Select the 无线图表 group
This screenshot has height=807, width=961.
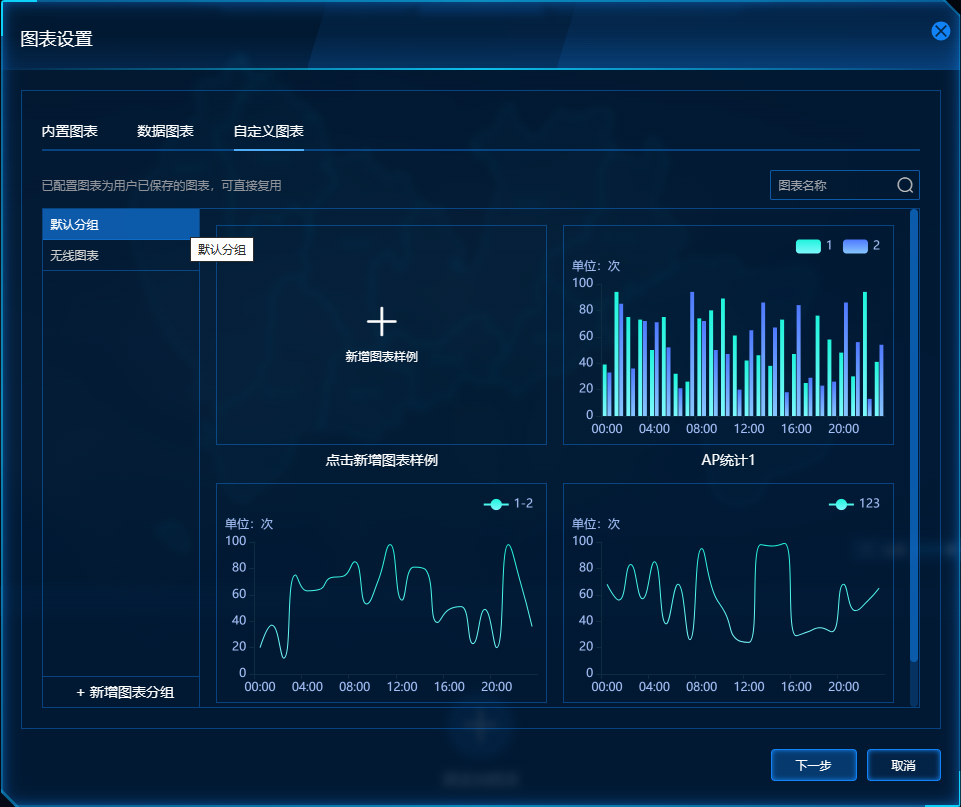pos(121,255)
